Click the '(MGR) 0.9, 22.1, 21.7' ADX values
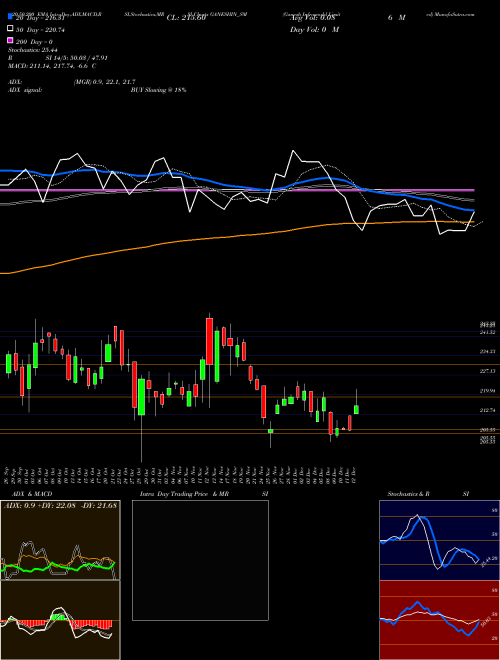 pos(104,82)
